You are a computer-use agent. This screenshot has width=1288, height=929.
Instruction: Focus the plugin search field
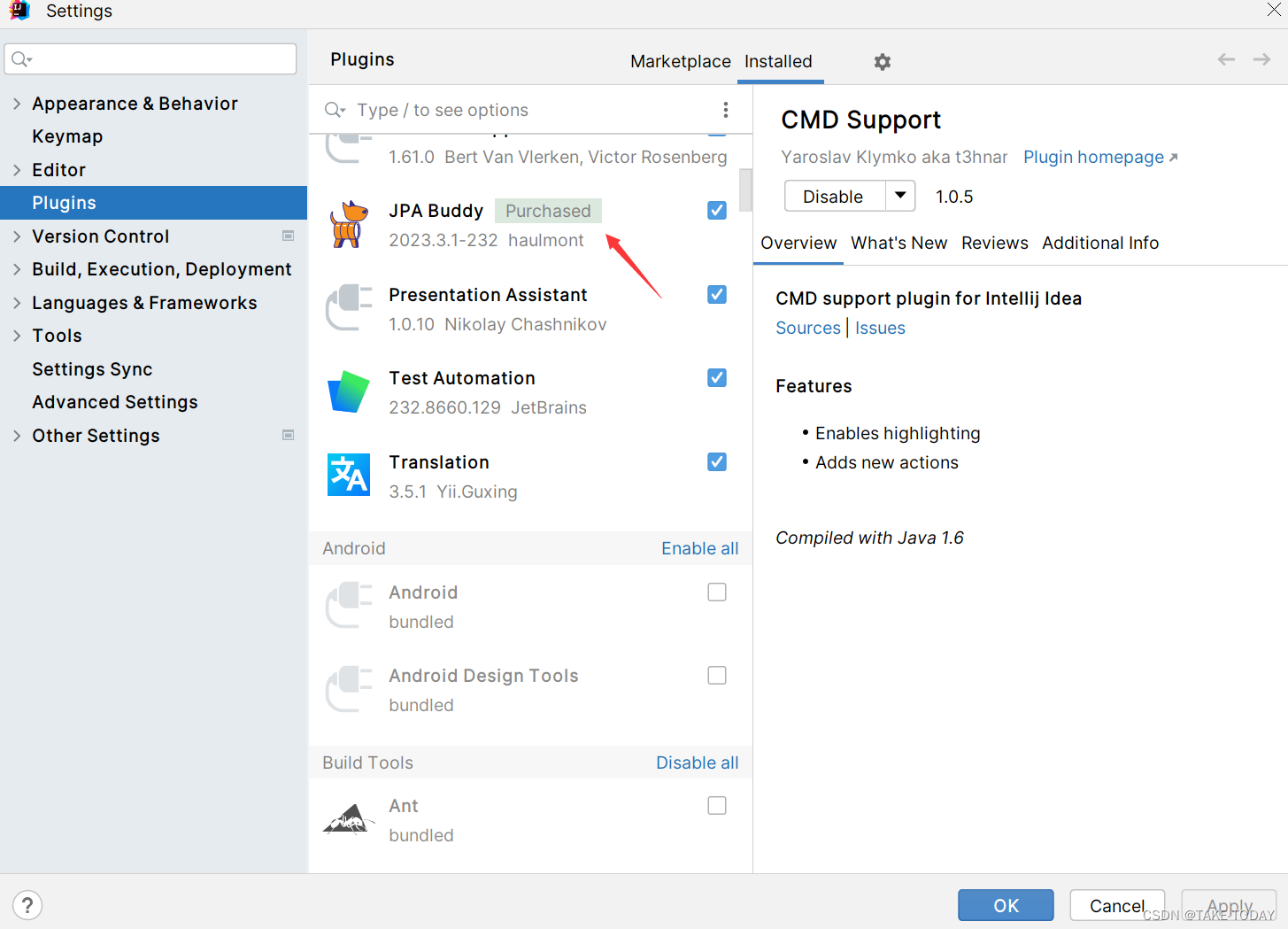tap(531, 110)
